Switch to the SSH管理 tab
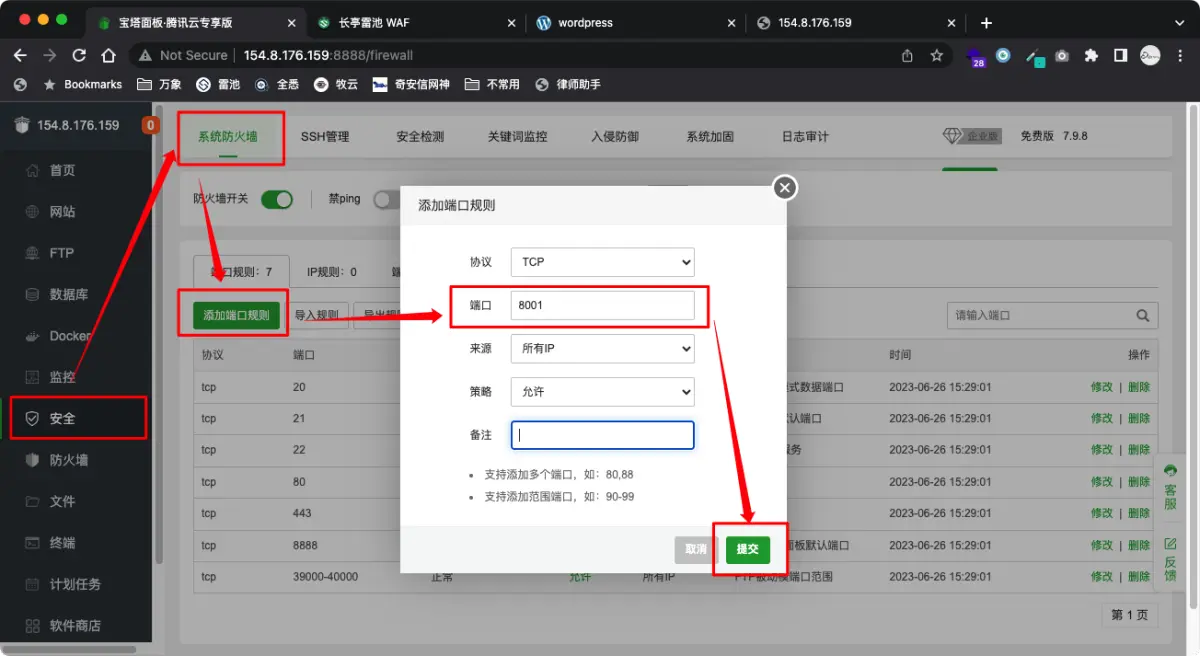Viewport: 1200px width, 656px height. pos(325,137)
